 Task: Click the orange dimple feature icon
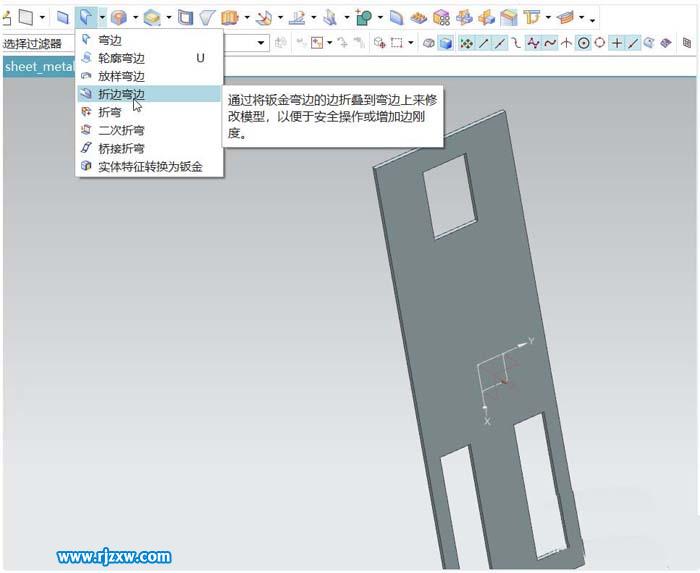[x=118, y=18]
